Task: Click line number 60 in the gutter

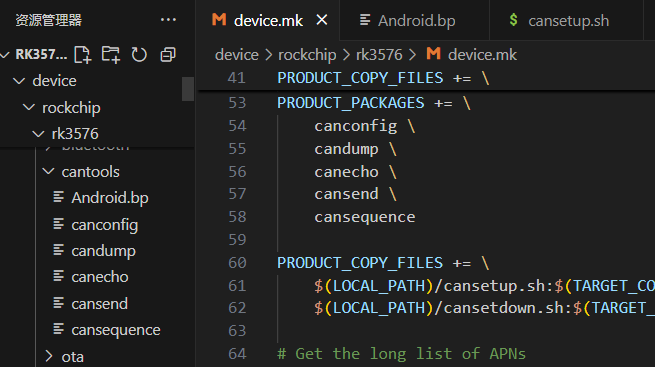Action: click(237, 263)
